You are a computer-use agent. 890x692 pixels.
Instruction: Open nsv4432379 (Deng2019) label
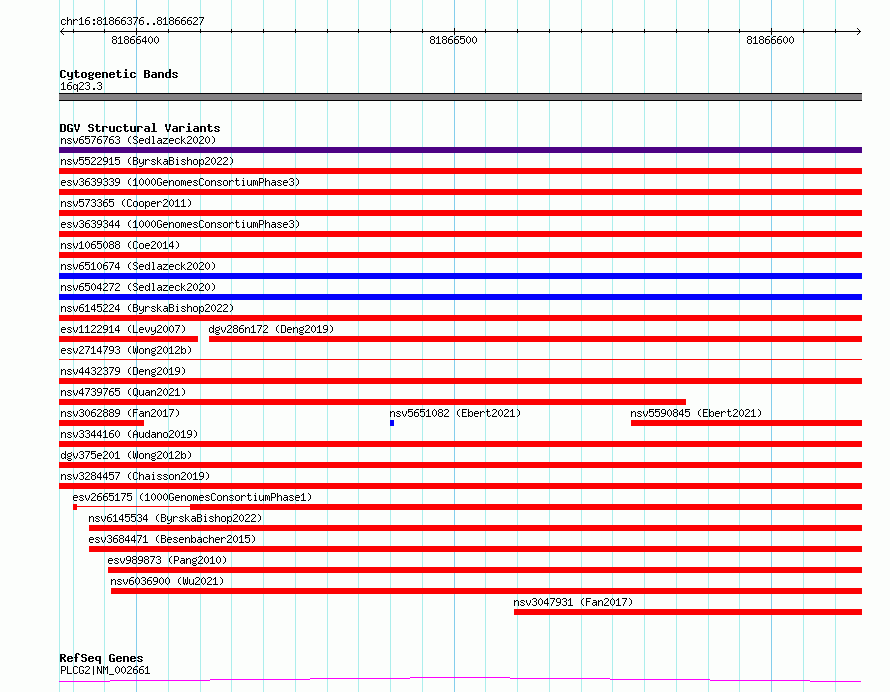pyautogui.click(x=123, y=371)
